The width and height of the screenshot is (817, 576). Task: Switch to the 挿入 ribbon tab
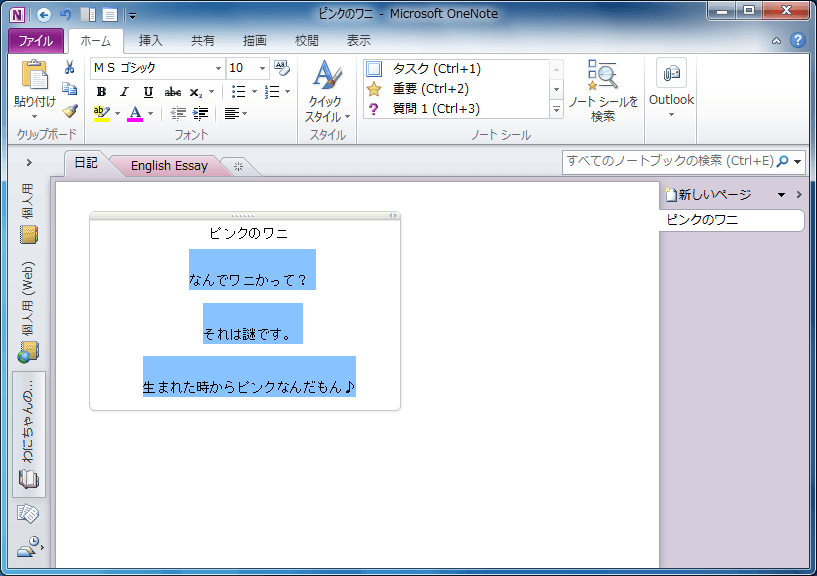[150, 41]
